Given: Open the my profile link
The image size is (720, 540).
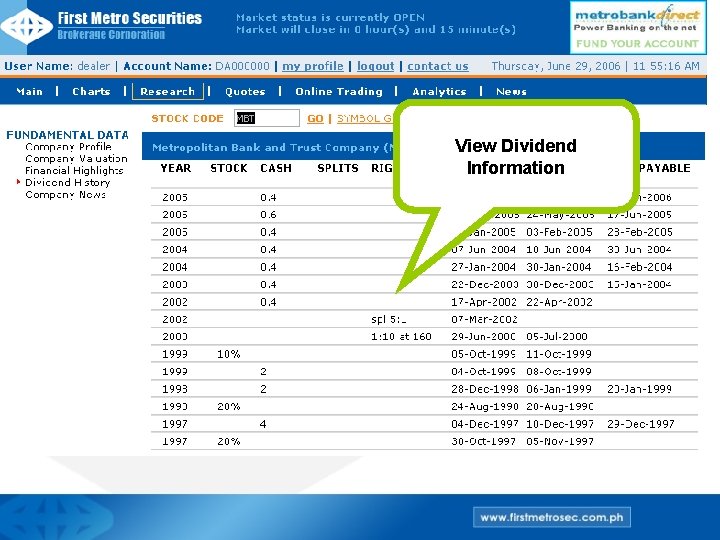Looking at the screenshot, I should [x=313, y=66].
